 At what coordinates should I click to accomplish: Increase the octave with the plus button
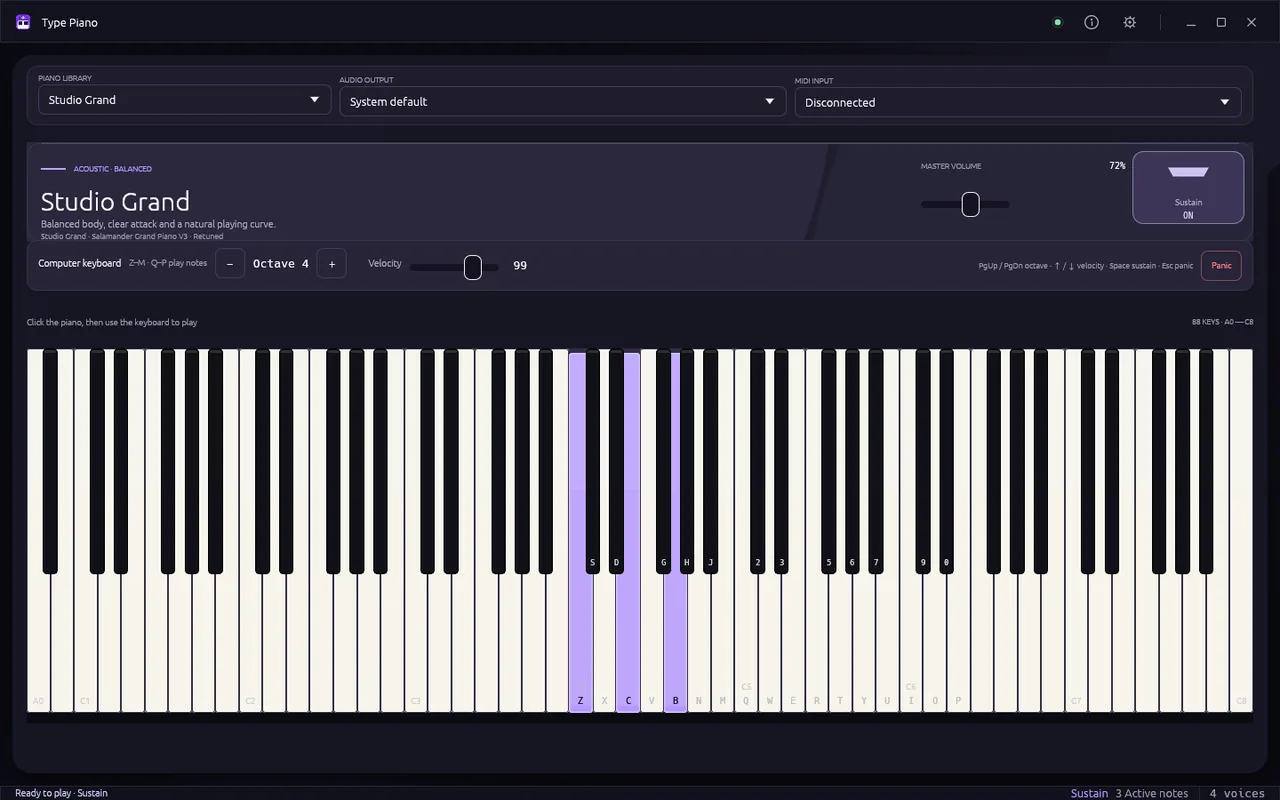pos(332,264)
